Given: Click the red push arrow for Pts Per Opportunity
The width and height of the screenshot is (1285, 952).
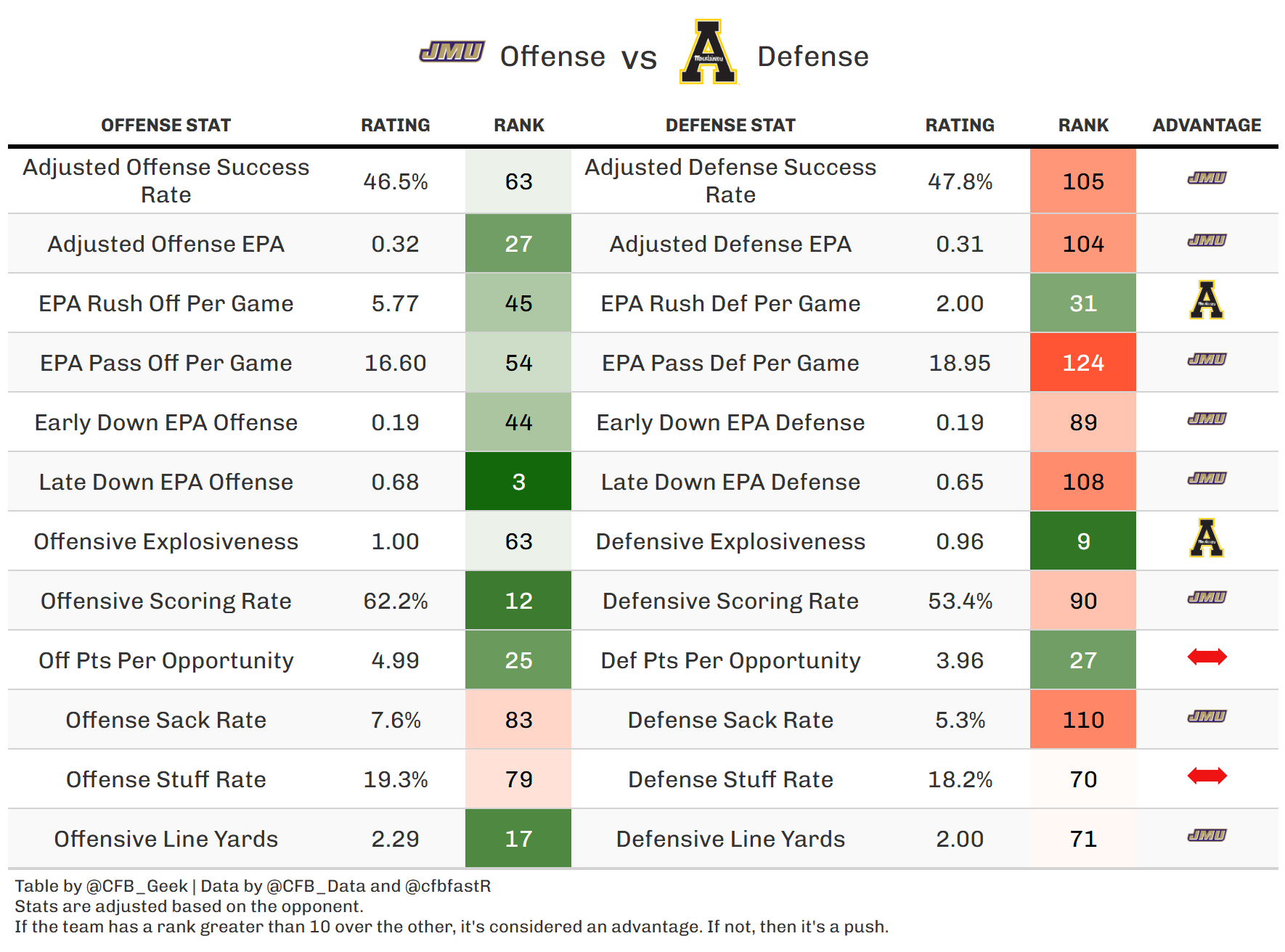Looking at the screenshot, I should point(1207,657).
